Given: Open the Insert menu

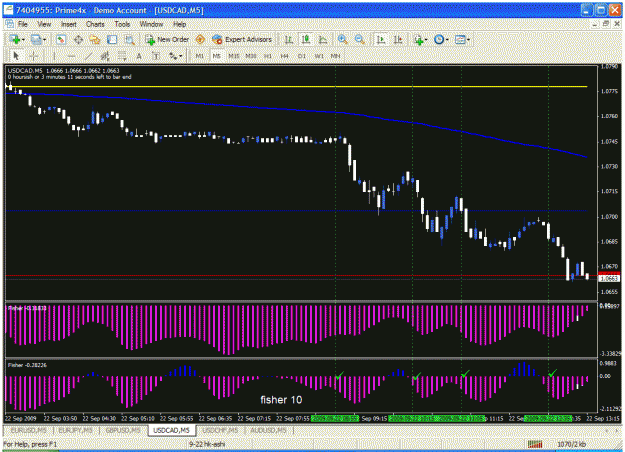Looking at the screenshot, I should [x=69, y=24].
